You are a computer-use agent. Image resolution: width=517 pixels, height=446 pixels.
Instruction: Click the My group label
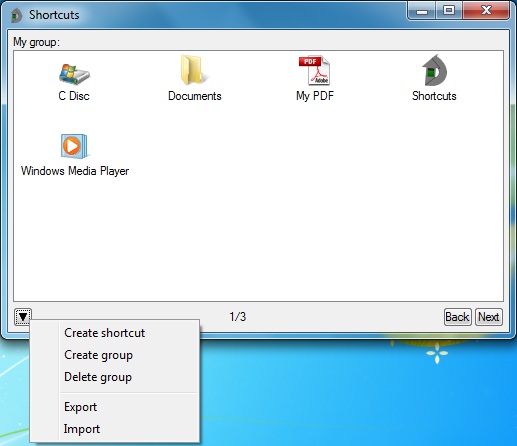36,42
